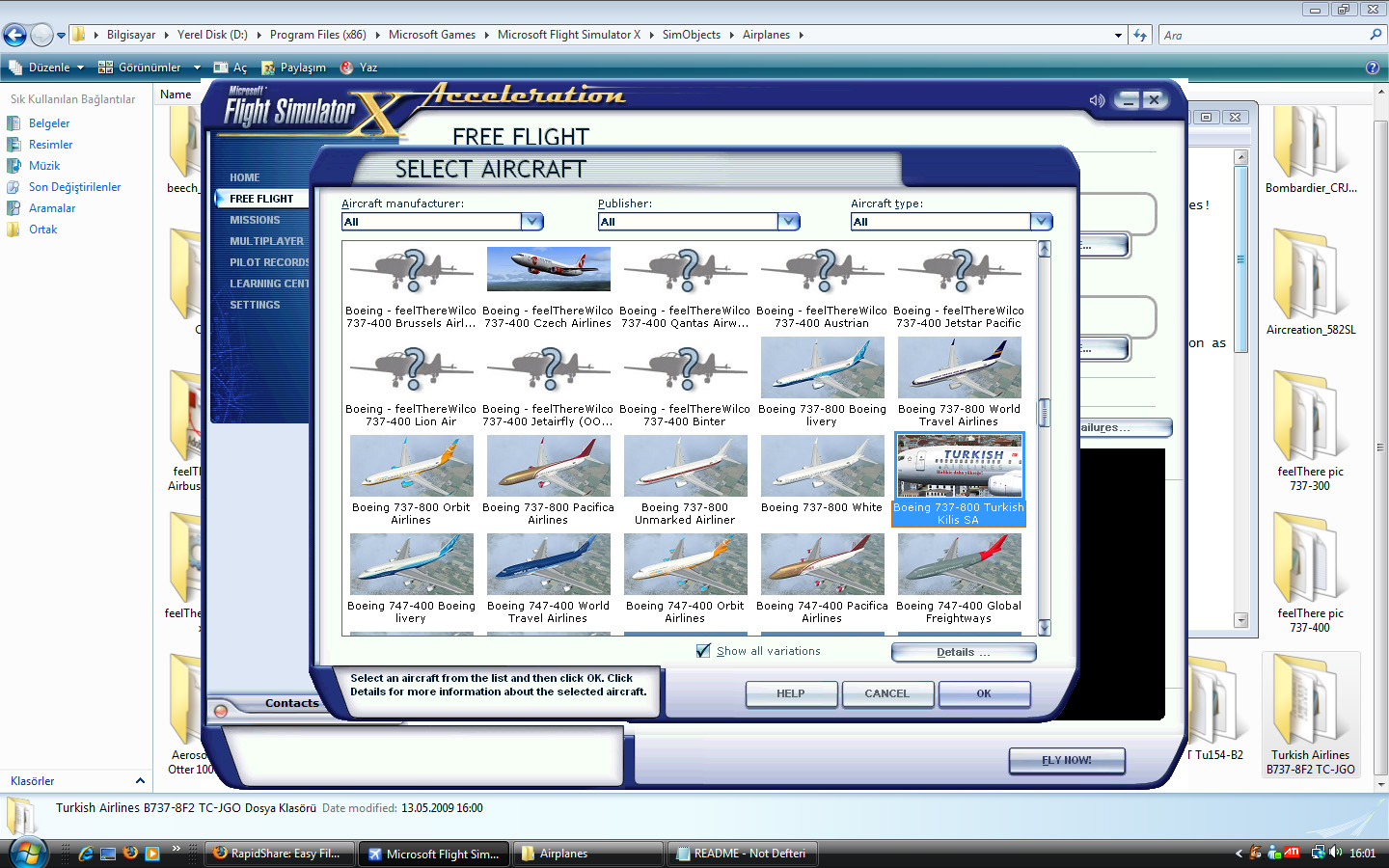The height and width of the screenshot is (868, 1389).
Task: Open the Müzik favorite link
Action: click(44, 166)
